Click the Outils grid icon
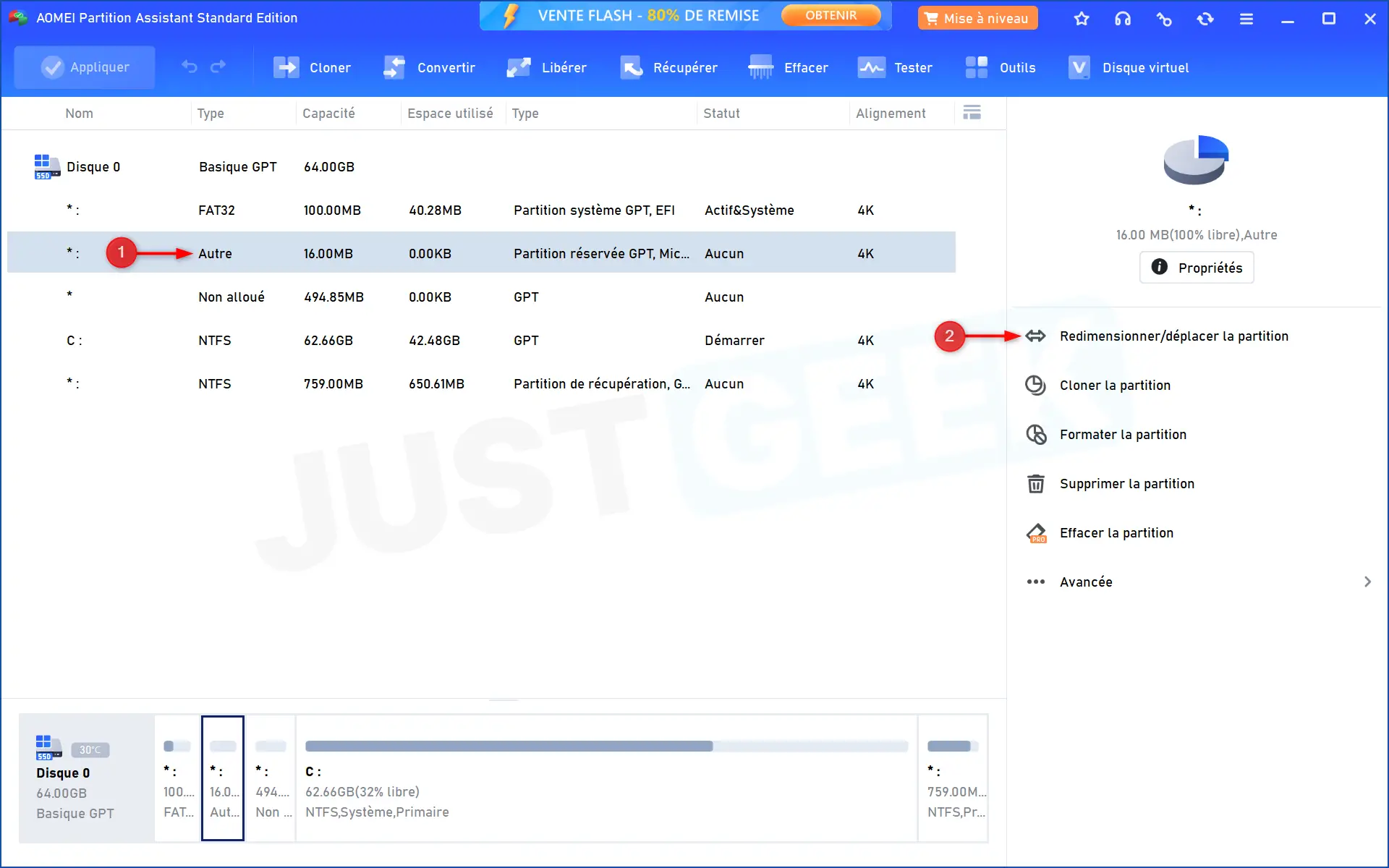The width and height of the screenshot is (1389, 868). click(x=977, y=67)
